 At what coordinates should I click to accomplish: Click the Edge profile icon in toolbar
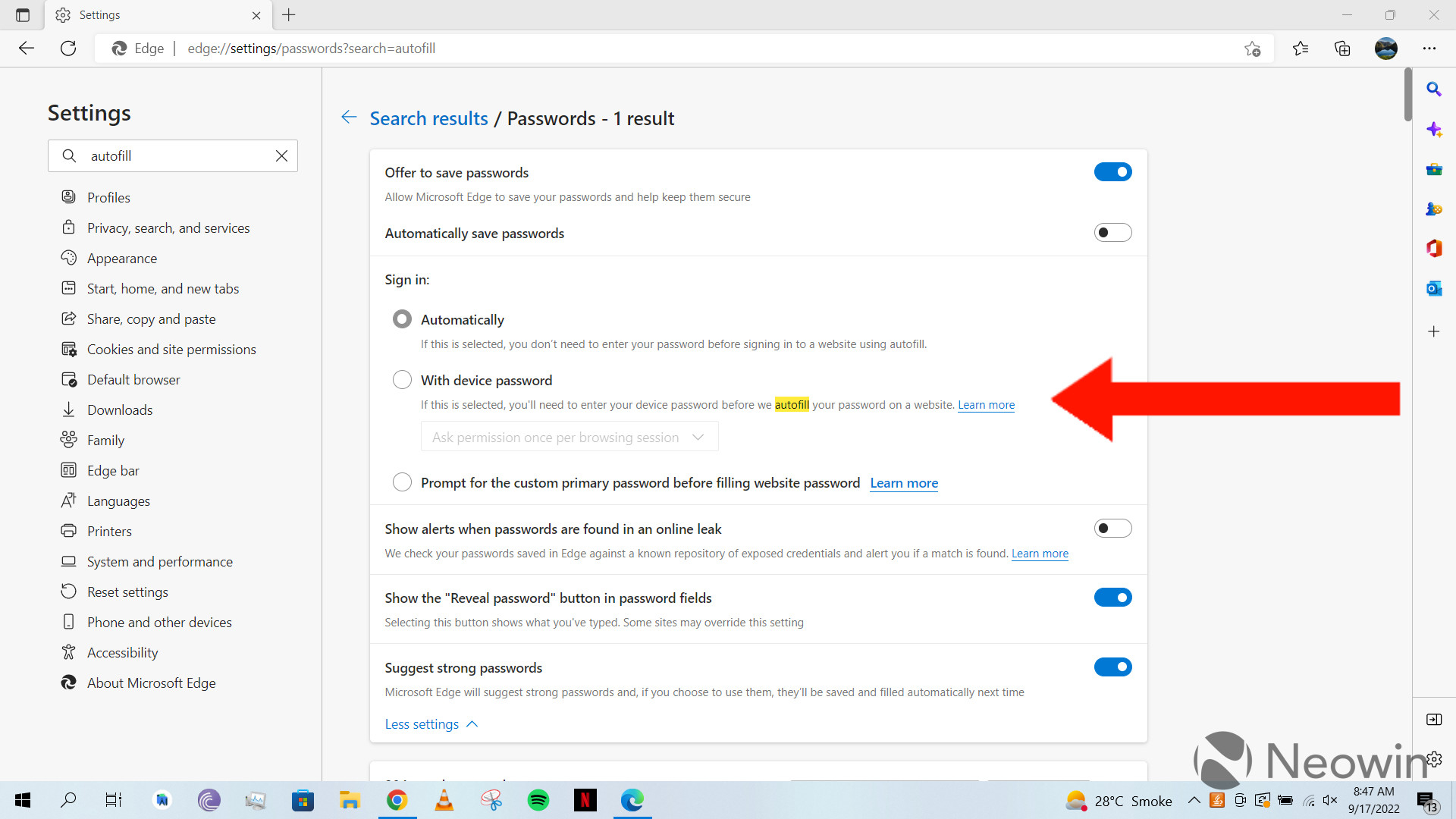(1388, 48)
